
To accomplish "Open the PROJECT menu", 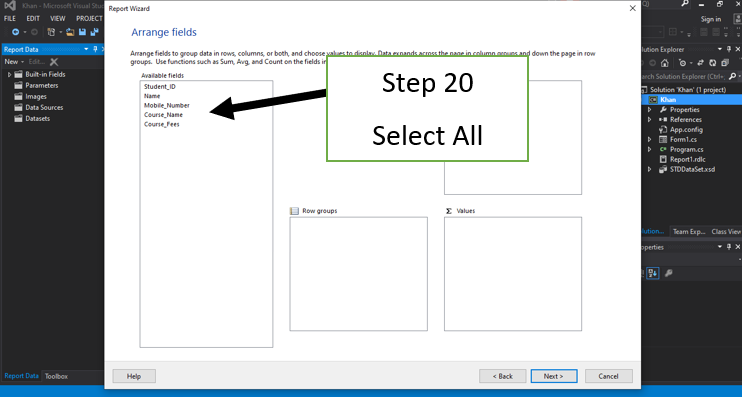I will pos(89,18).
